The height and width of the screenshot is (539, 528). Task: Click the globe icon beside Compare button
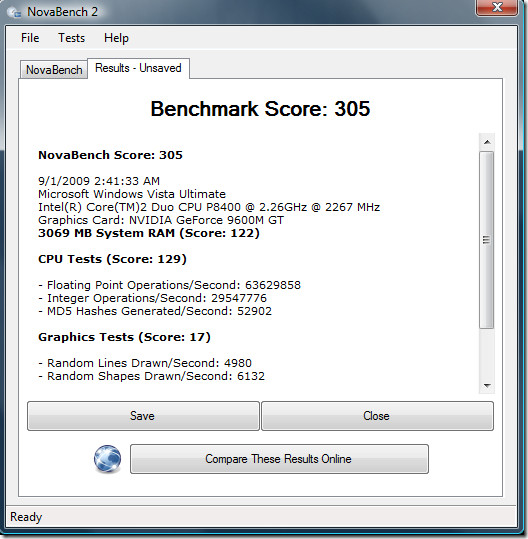coord(107,459)
